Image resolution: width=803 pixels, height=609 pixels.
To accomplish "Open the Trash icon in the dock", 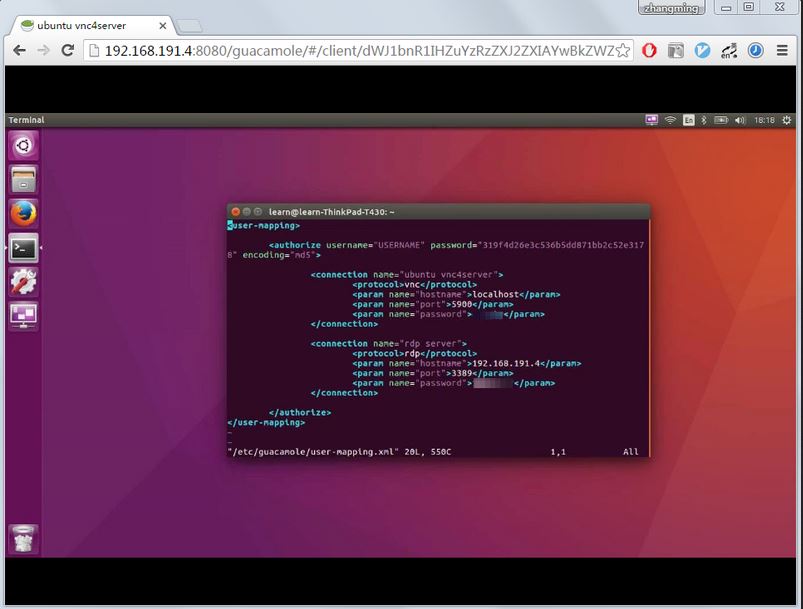I will [x=22, y=538].
